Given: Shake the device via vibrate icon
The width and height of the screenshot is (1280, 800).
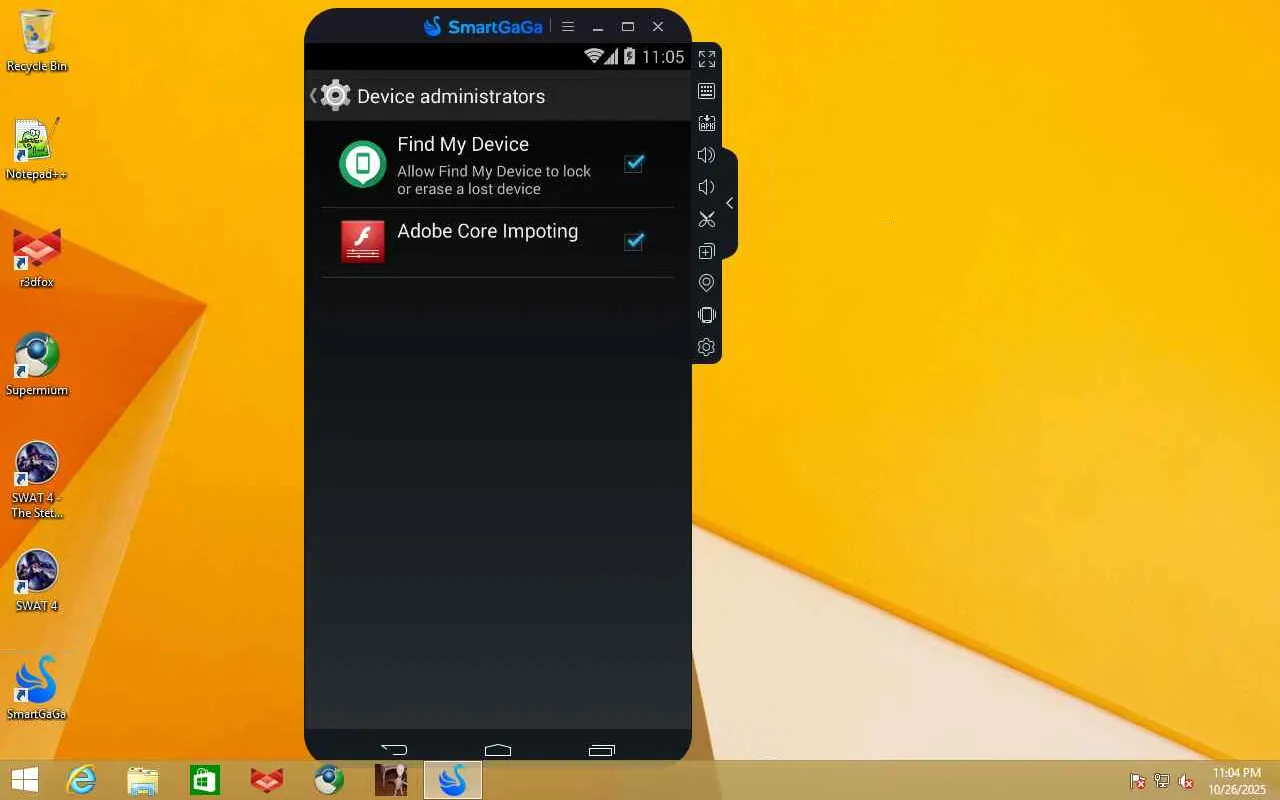Looking at the screenshot, I should [707, 315].
